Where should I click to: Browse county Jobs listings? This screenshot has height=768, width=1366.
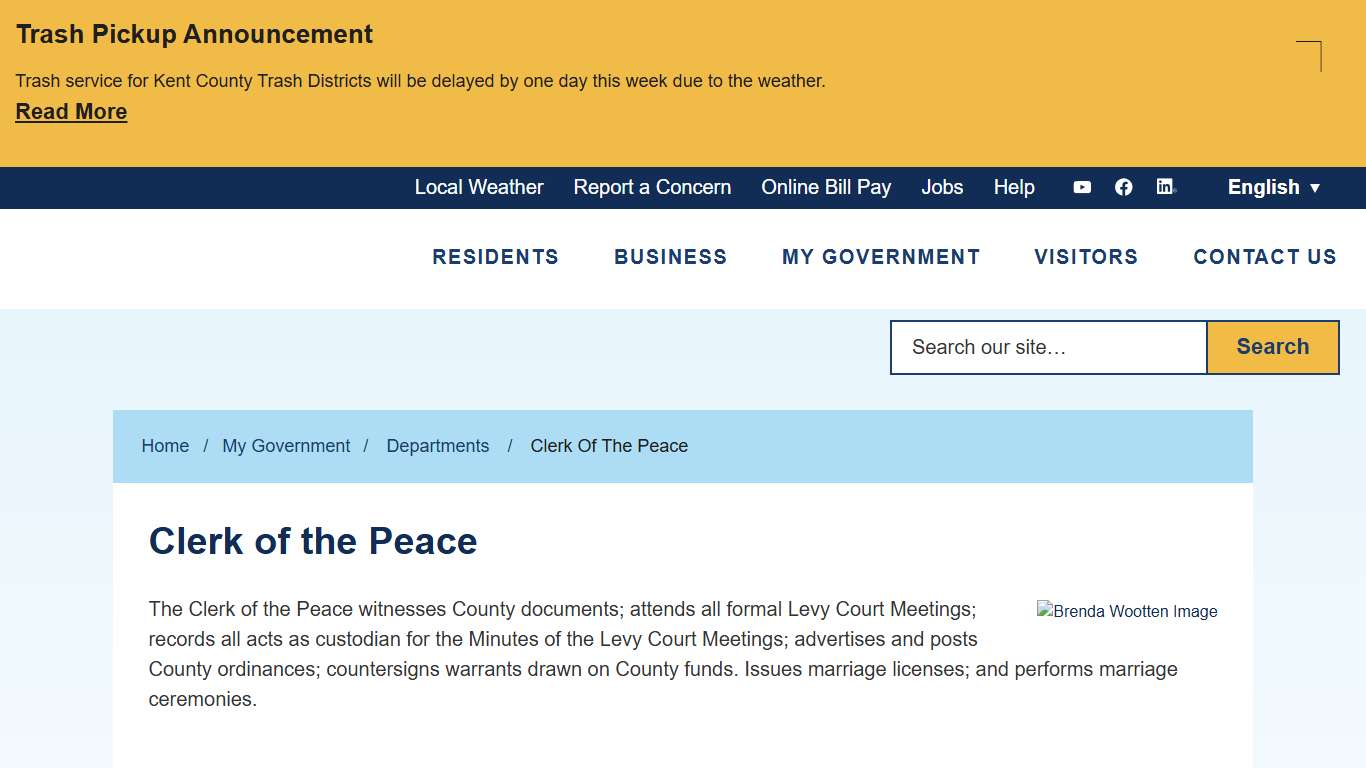point(942,187)
